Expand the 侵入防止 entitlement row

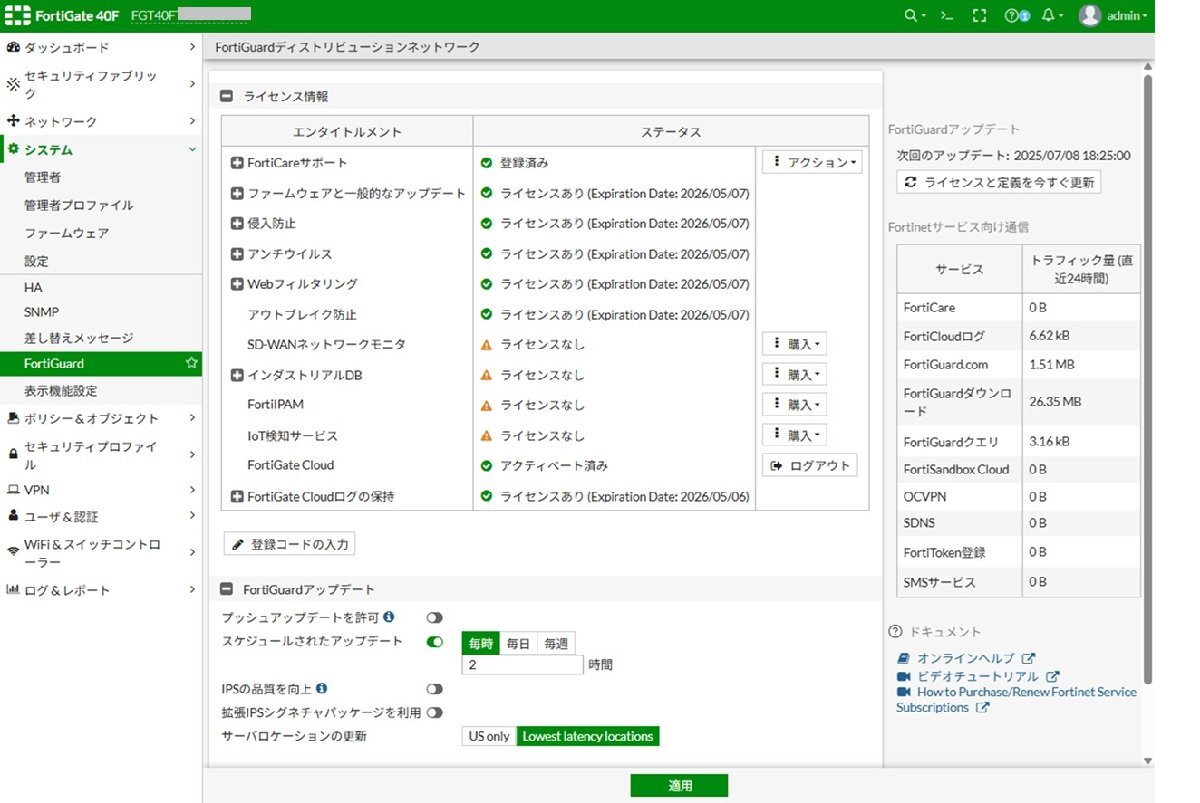coord(237,224)
